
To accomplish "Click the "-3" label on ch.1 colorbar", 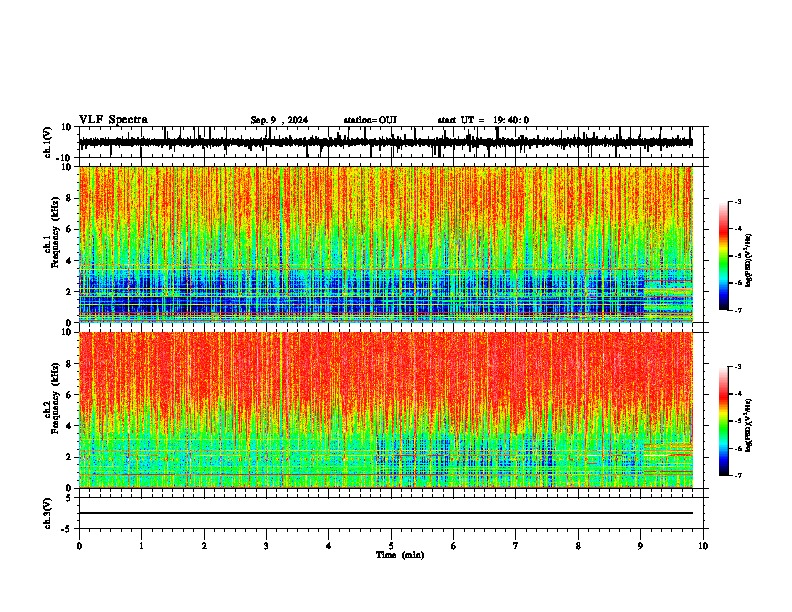I will 737,202.
